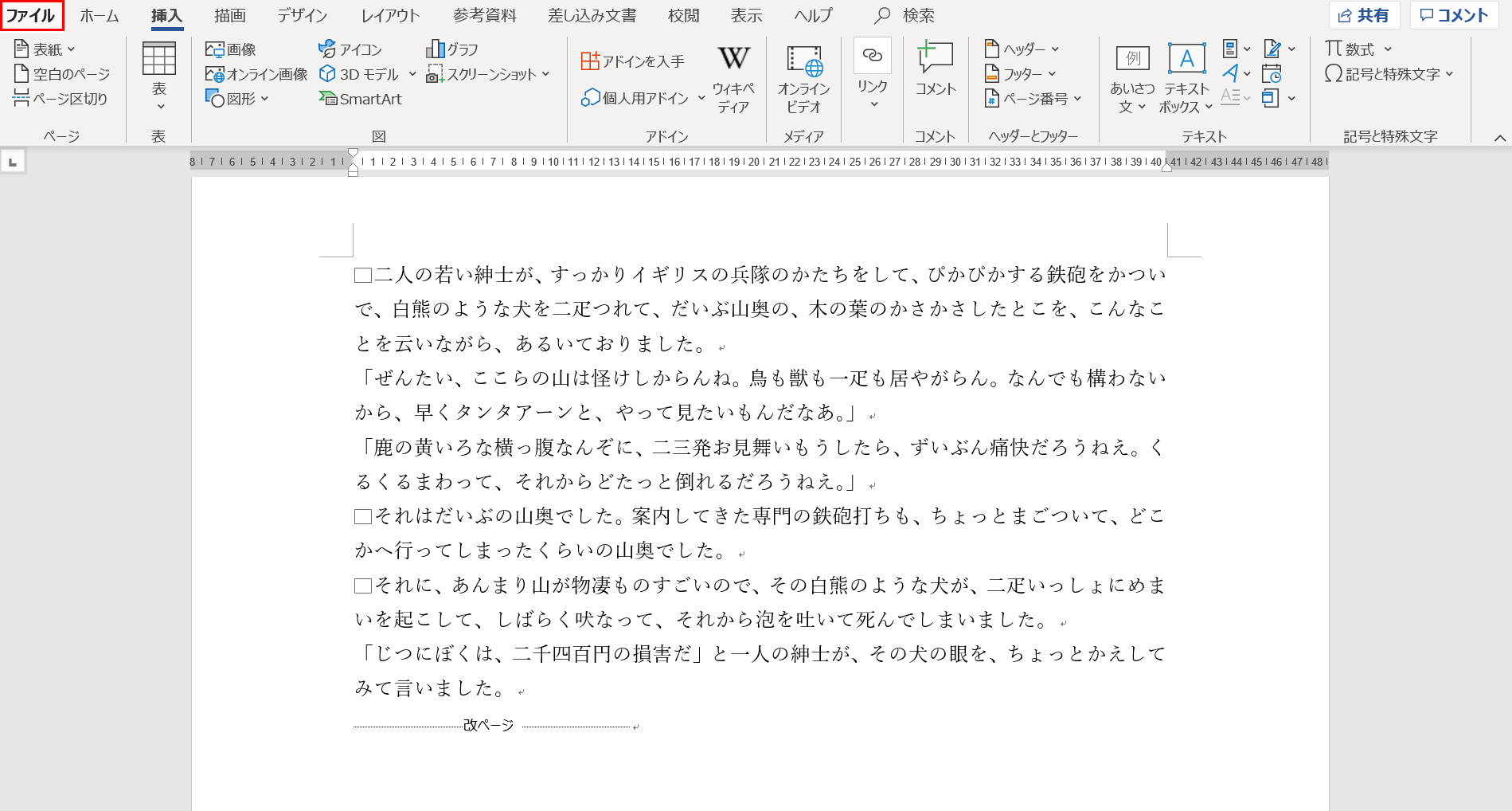Insert an online picture (オンライン画像)
1512x811 pixels.
256,74
